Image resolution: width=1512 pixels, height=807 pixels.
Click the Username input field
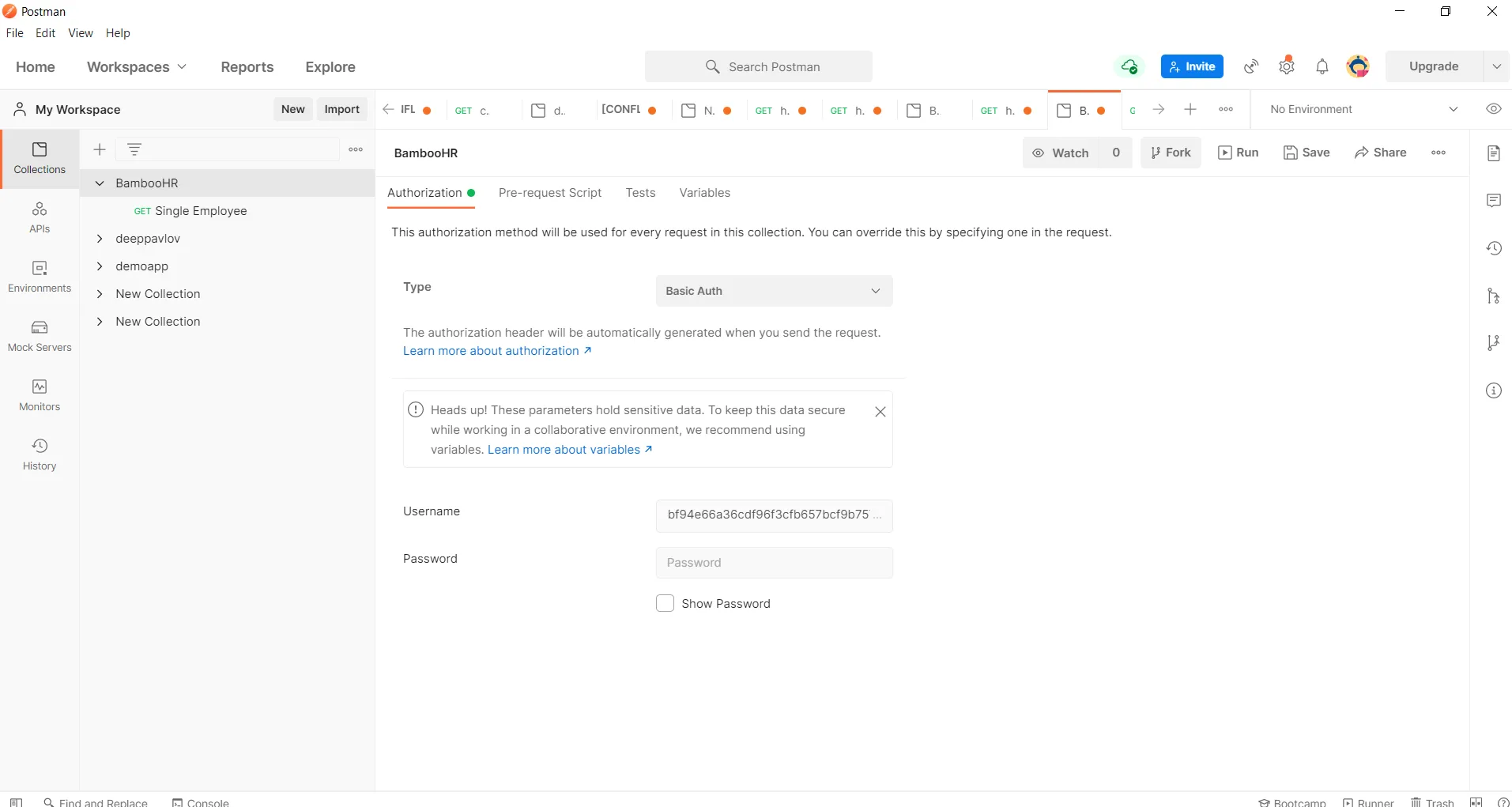(x=775, y=515)
